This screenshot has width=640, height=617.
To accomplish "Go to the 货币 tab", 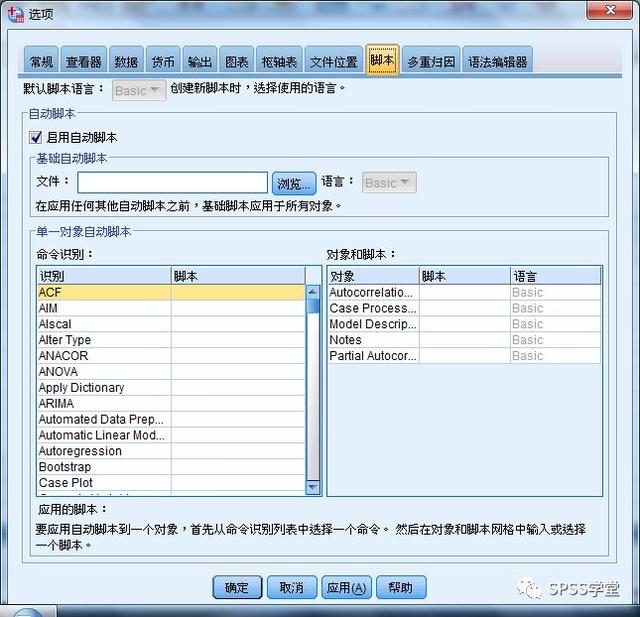I will 163,61.
